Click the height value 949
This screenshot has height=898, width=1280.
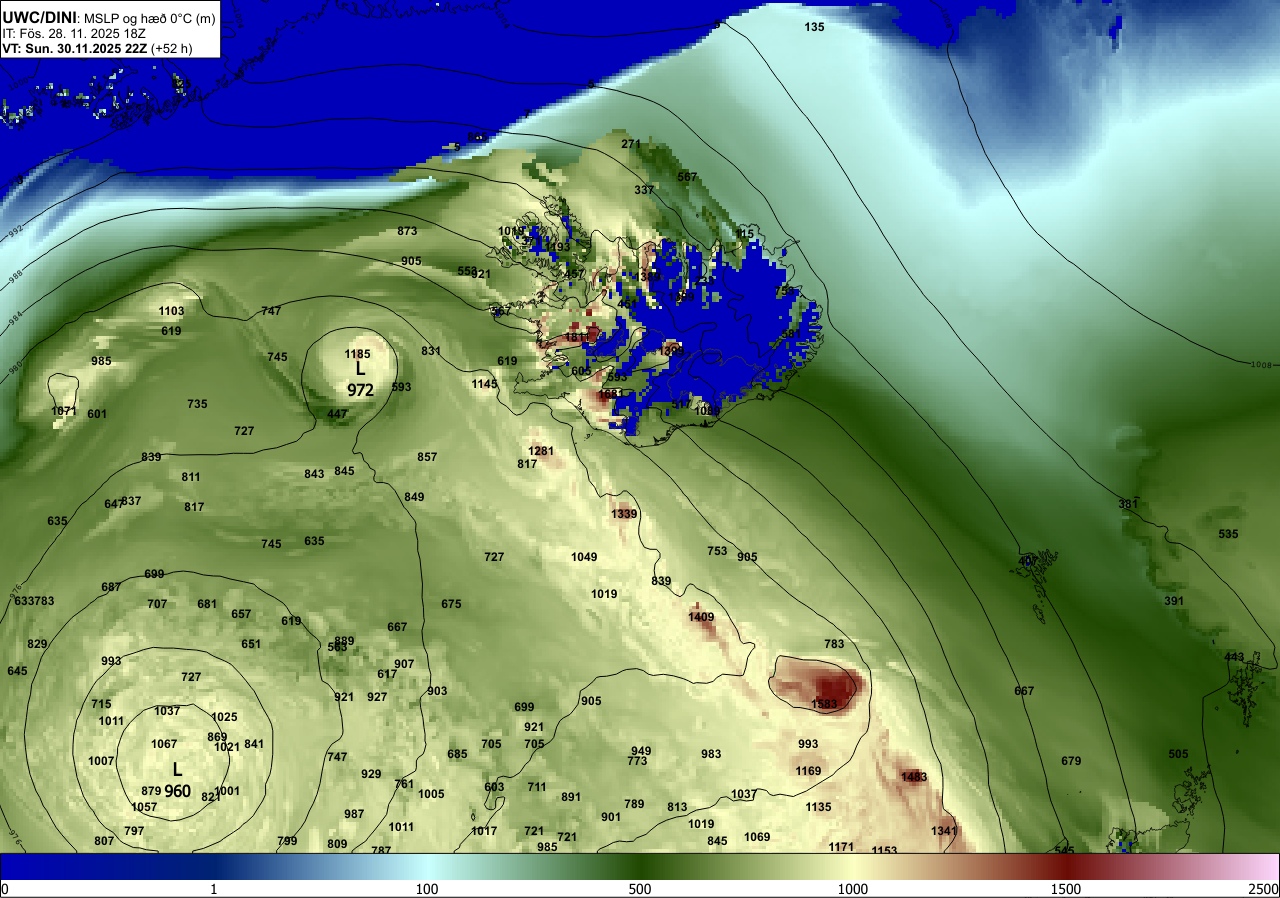(641, 751)
